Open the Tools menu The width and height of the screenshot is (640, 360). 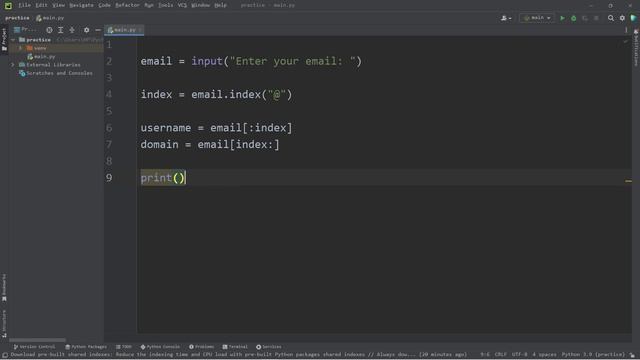point(165,5)
